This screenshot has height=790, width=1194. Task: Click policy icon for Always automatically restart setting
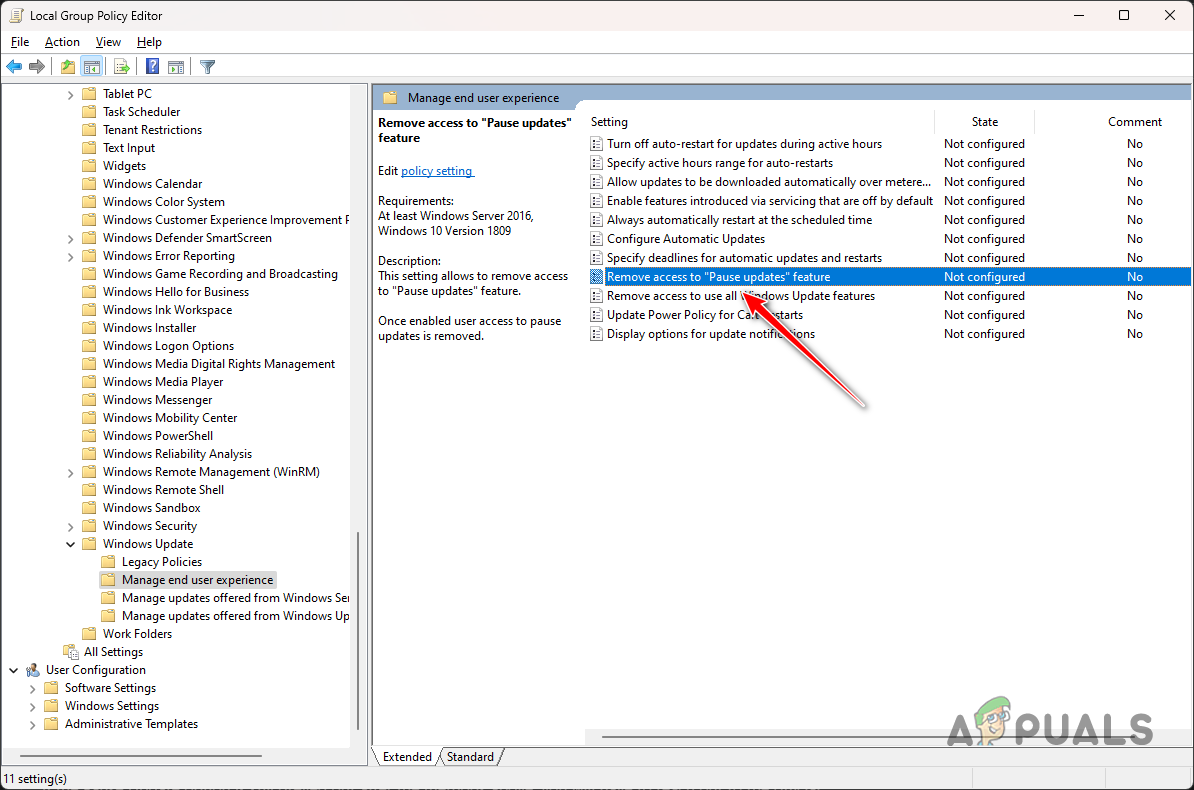(596, 220)
